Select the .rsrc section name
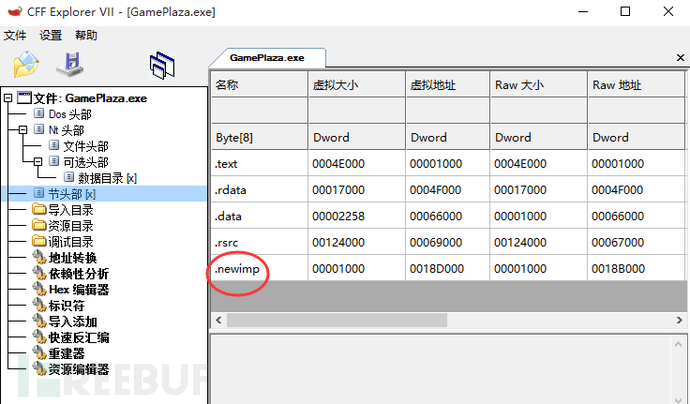The height and width of the screenshot is (404, 690). [x=226, y=242]
